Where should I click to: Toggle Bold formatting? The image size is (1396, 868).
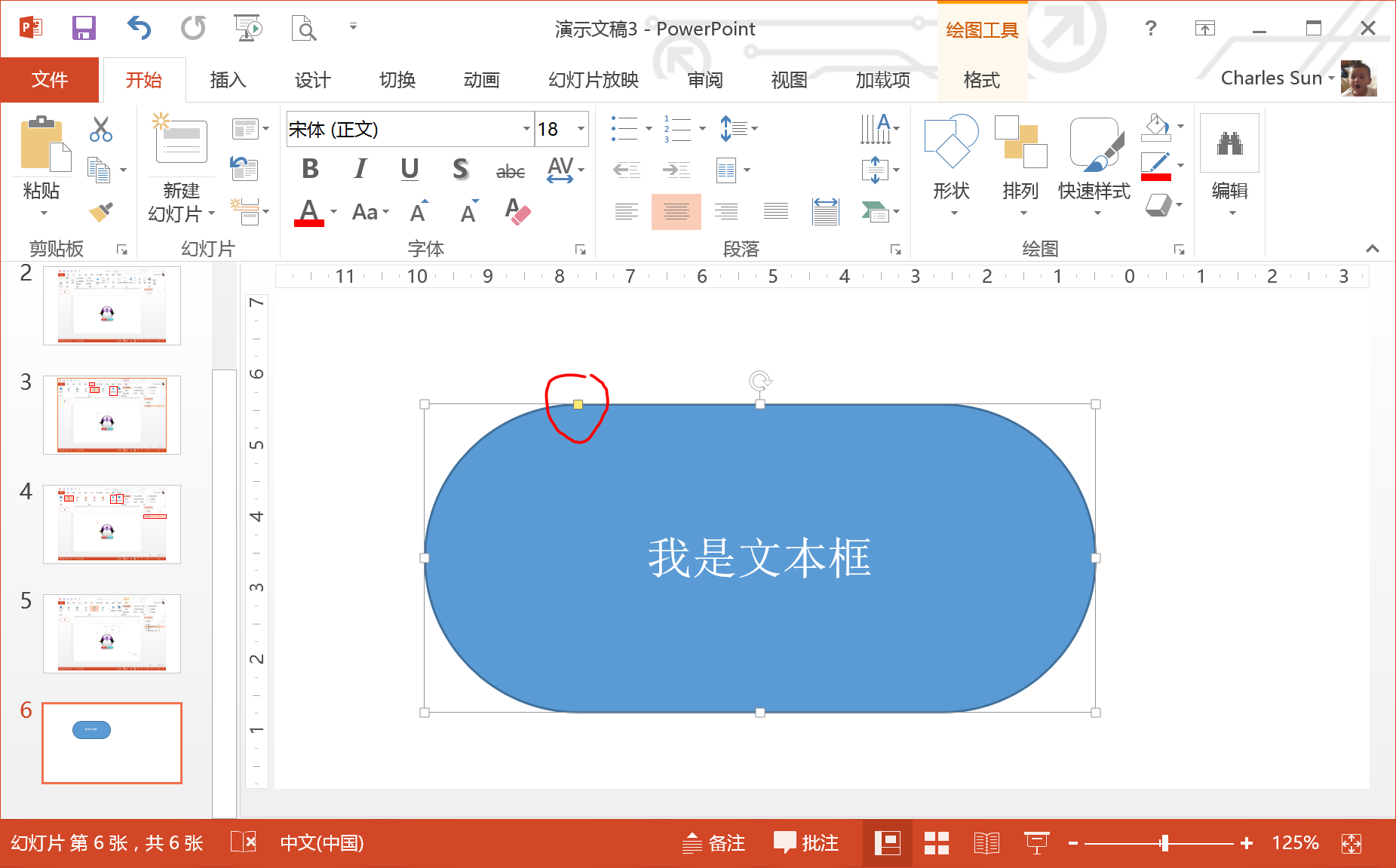point(310,169)
